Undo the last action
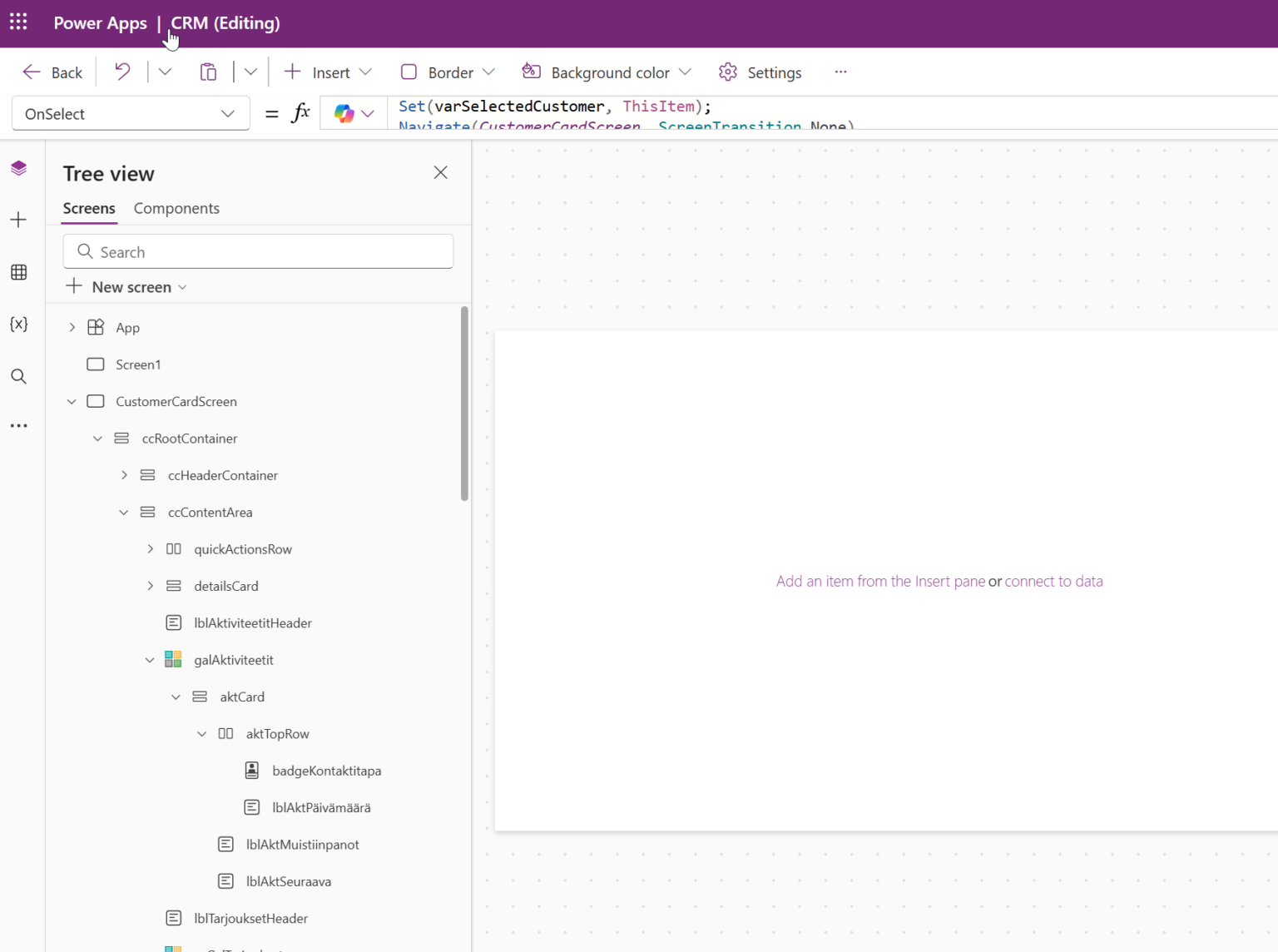 pyautogui.click(x=122, y=72)
